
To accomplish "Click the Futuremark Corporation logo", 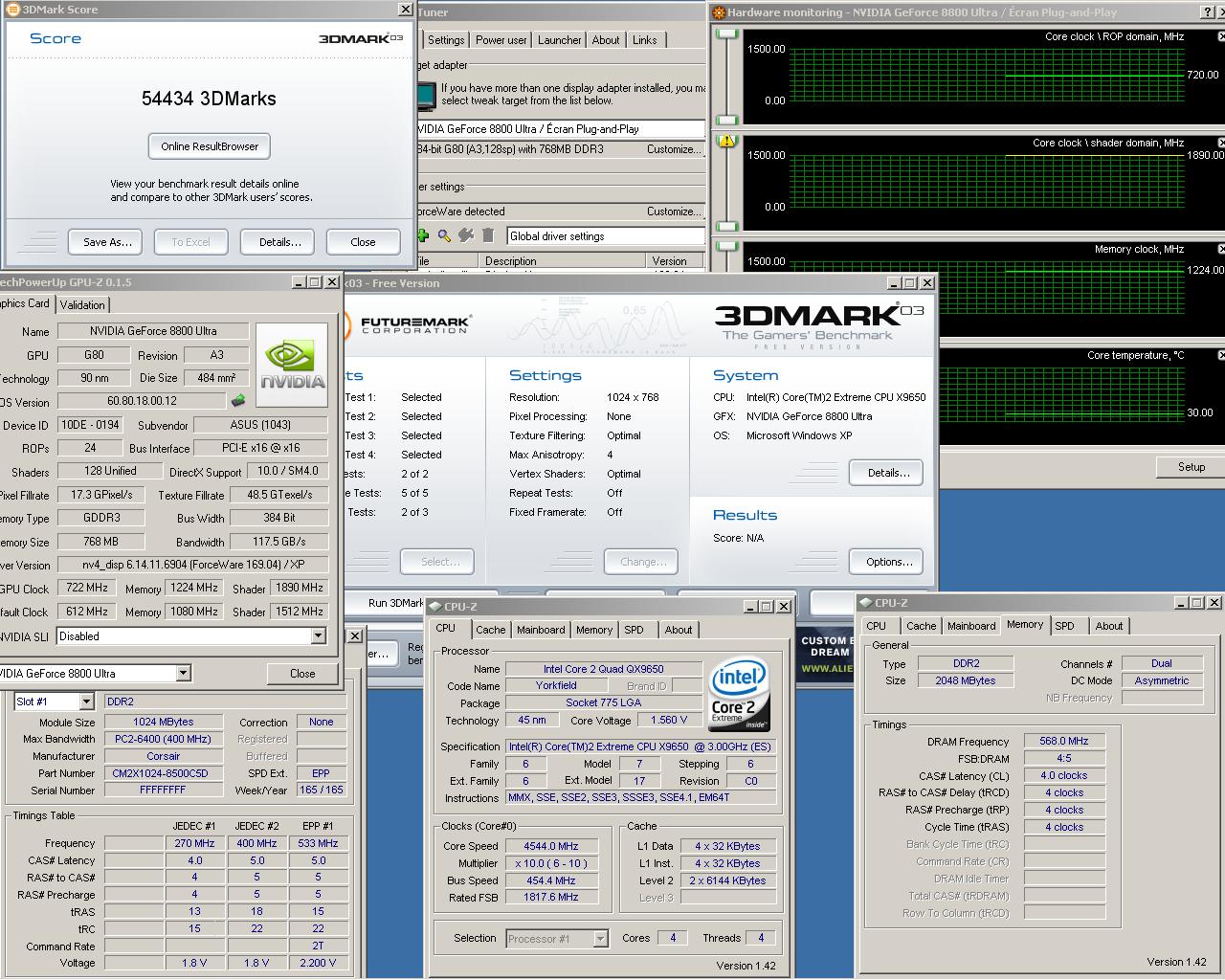I will pos(406,325).
